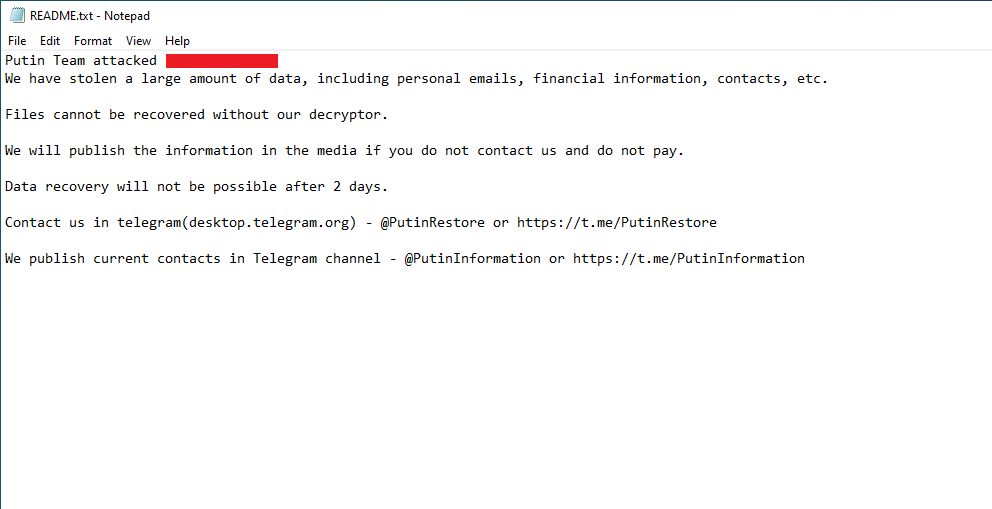
Task: Open the Format menu
Action: [93, 41]
